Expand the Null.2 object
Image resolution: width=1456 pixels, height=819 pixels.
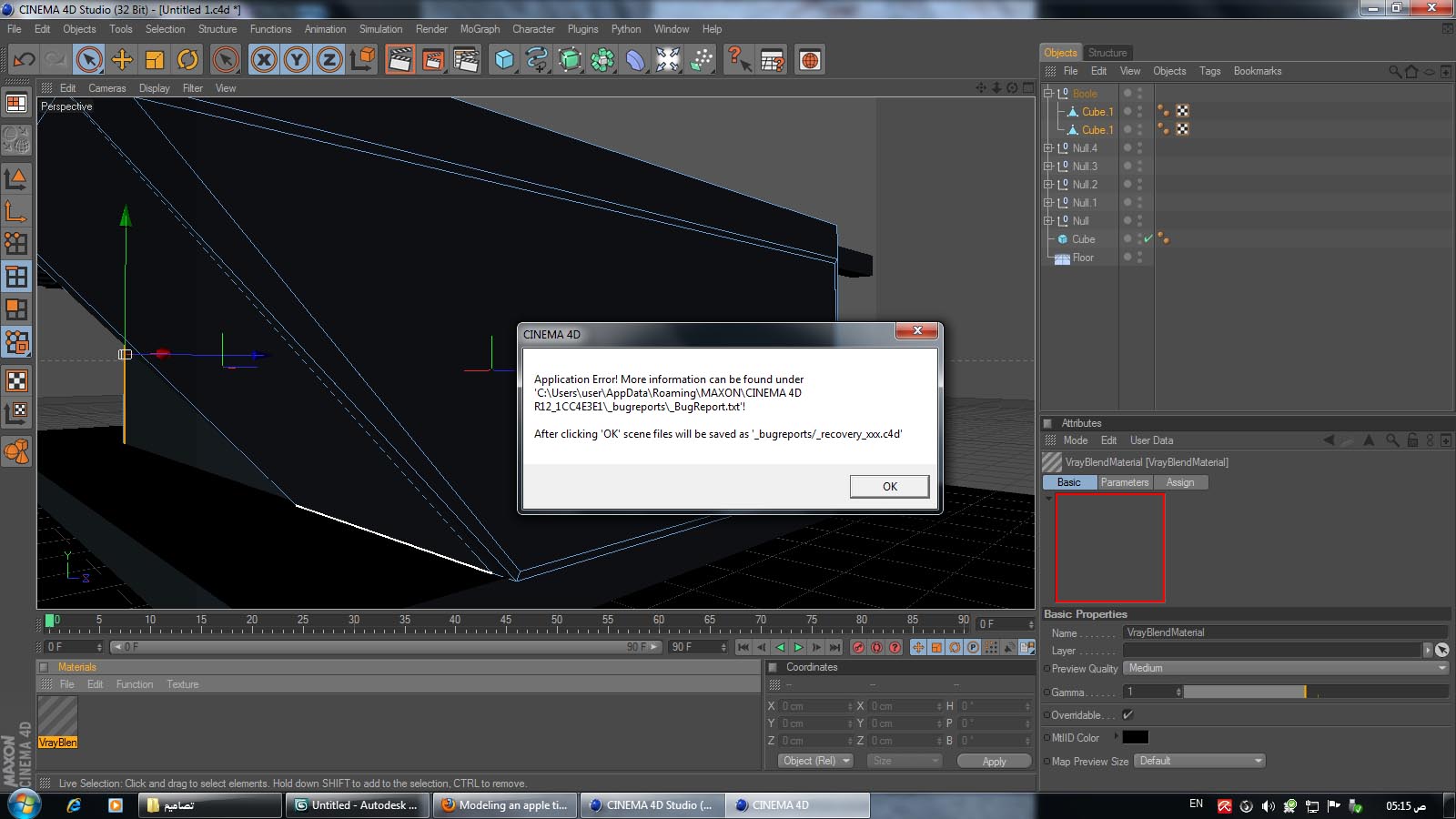tap(1047, 184)
